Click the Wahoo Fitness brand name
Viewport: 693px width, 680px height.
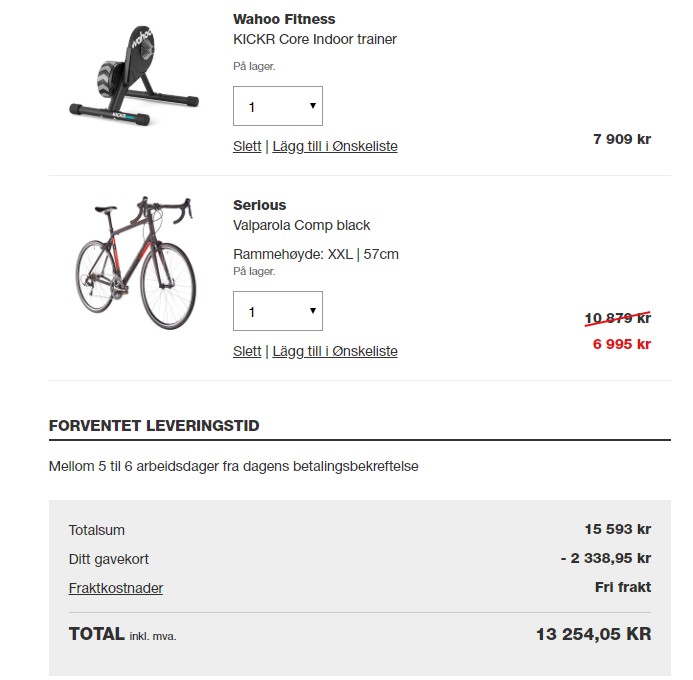(x=284, y=19)
